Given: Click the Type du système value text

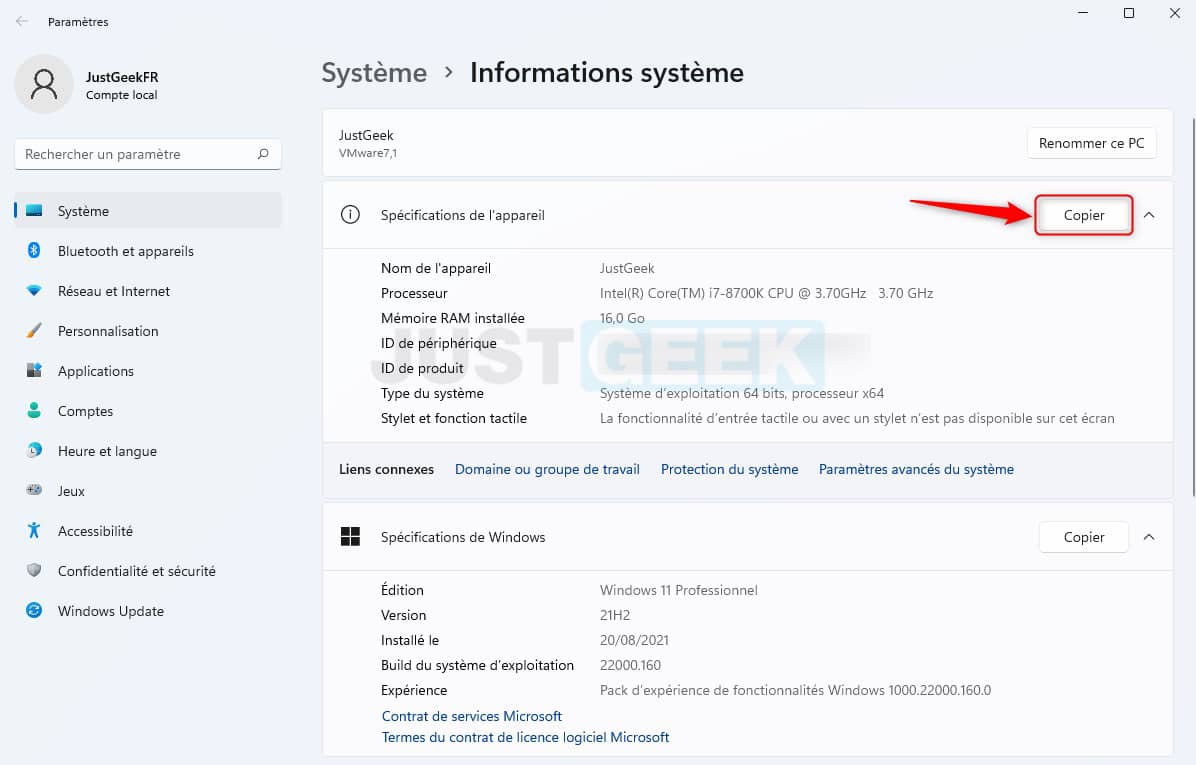Looking at the screenshot, I should (x=741, y=394).
